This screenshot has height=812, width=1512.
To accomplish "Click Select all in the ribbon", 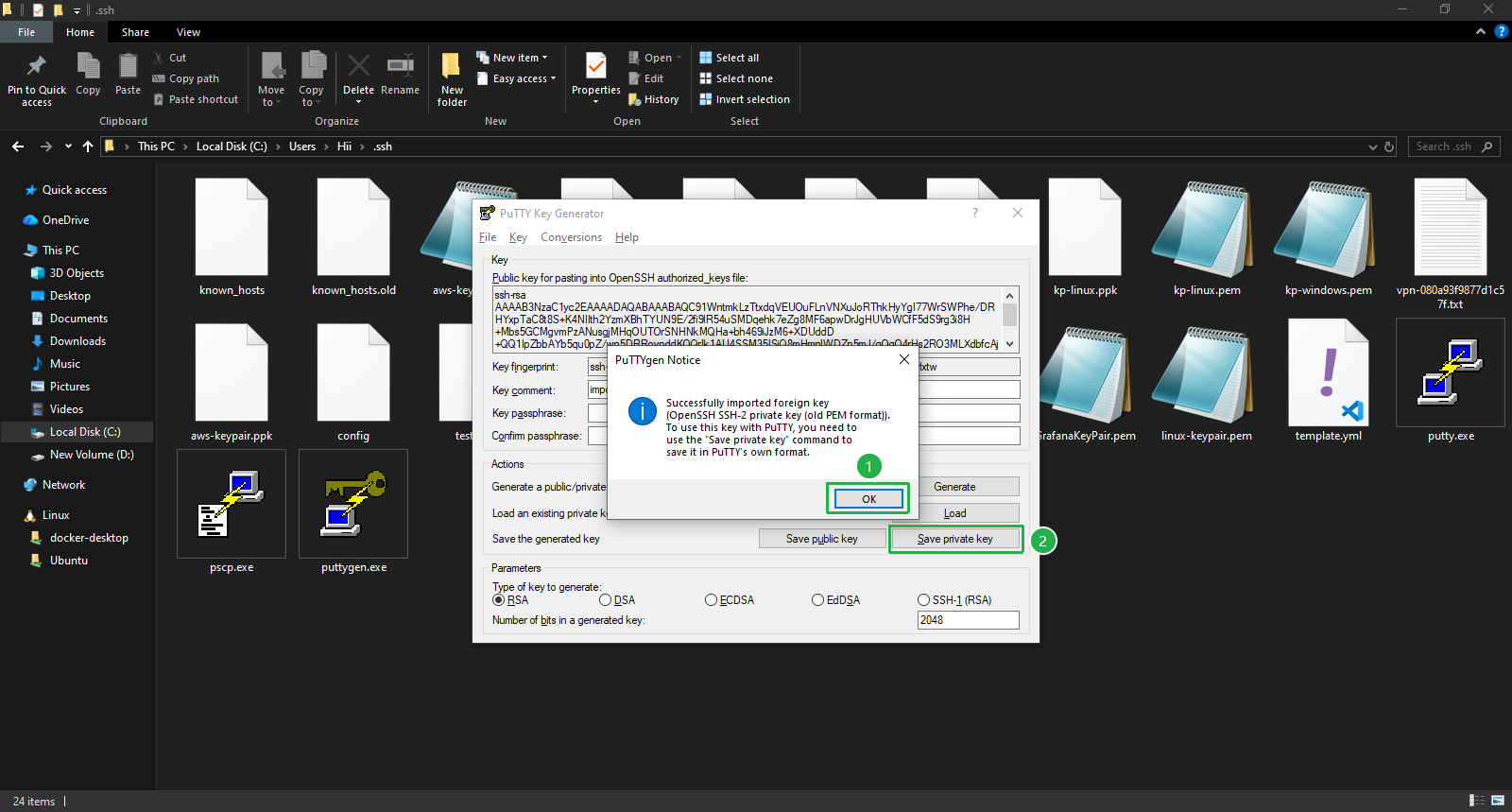I will (730, 58).
